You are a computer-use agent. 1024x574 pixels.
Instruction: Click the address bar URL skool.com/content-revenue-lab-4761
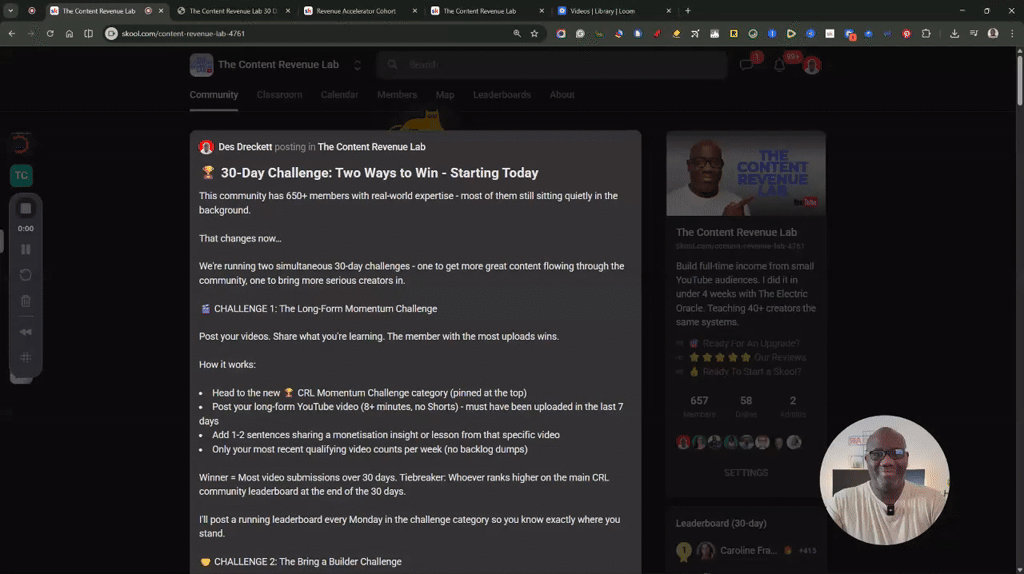pyautogui.click(x=183, y=33)
